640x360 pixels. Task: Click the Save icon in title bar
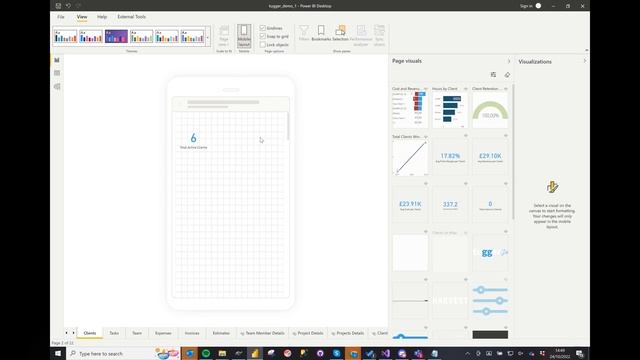click(x=58, y=6)
